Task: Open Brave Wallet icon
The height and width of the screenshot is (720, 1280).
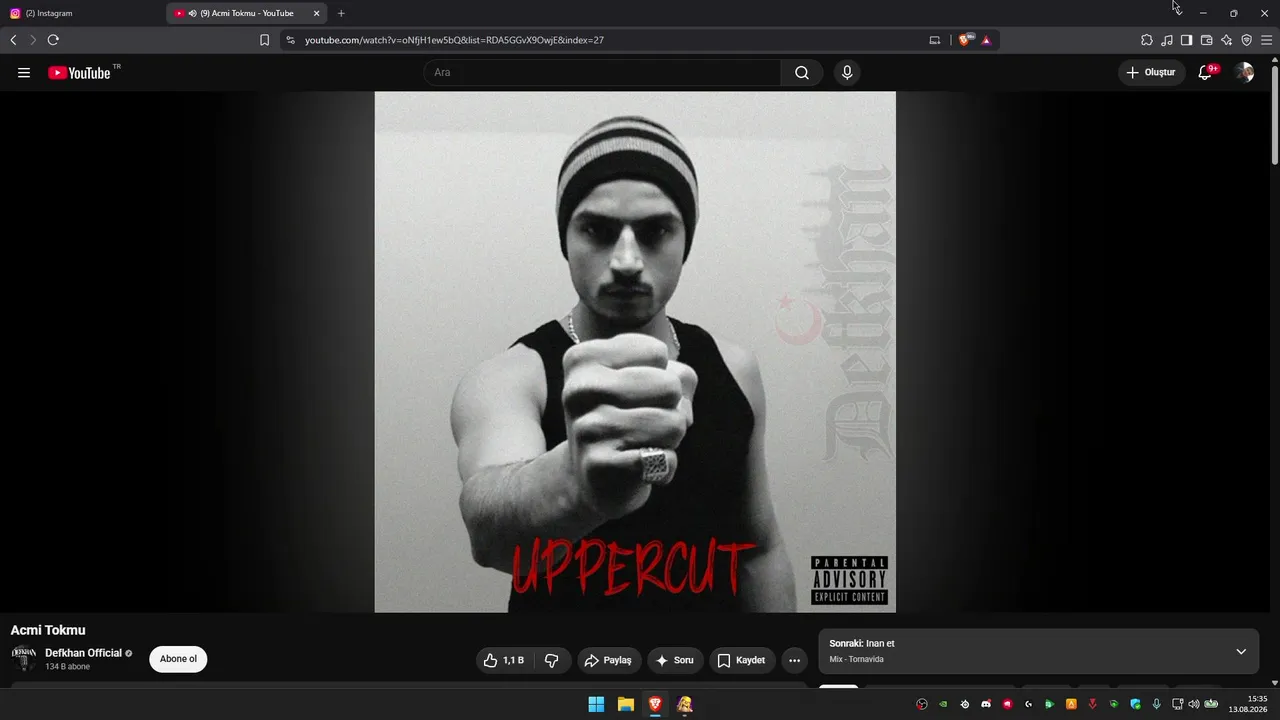Action: coord(1206,40)
